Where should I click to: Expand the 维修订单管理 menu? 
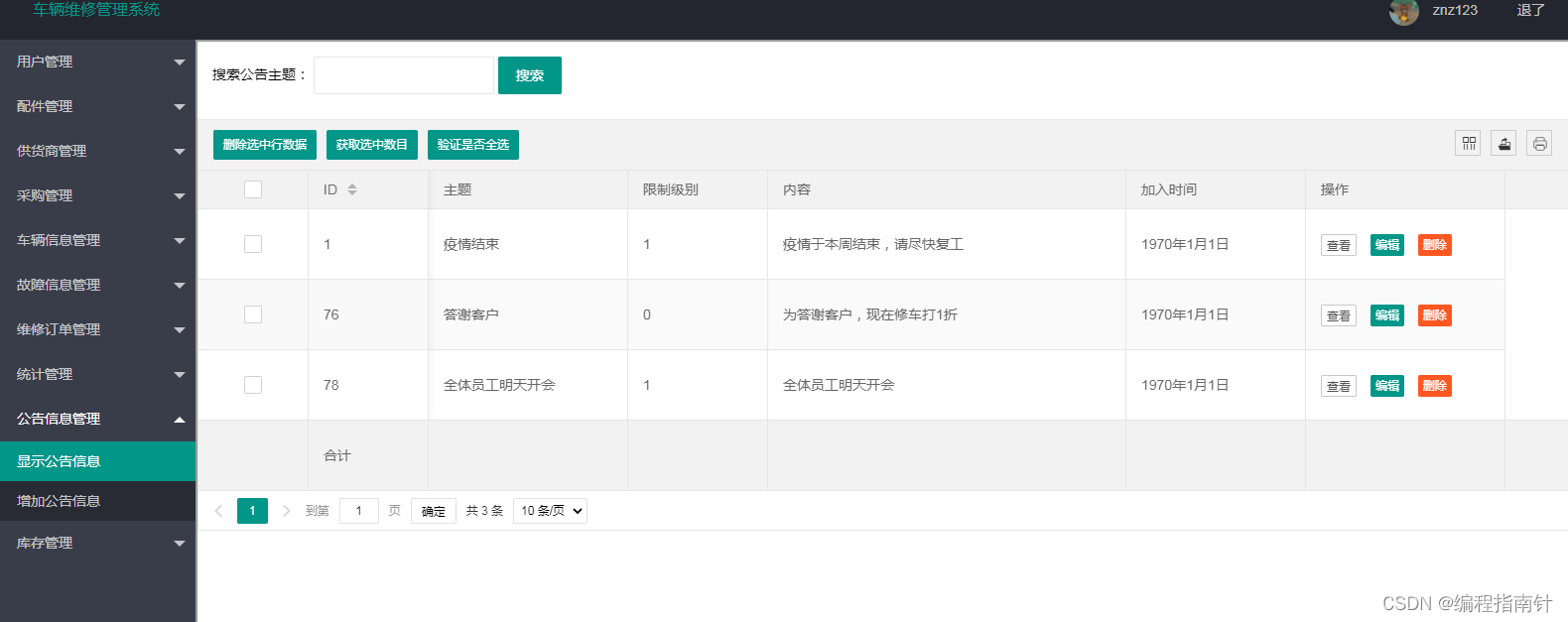click(x=97, y=329)
